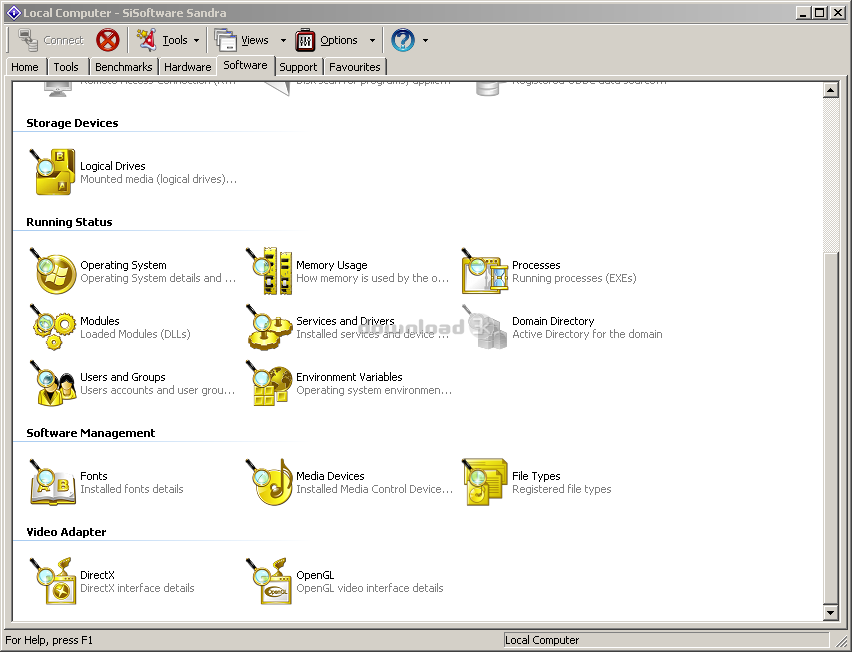Viewport: 852px width, 652px height.
Task: Open the Environment Variables icon
Action: (268, 383)
